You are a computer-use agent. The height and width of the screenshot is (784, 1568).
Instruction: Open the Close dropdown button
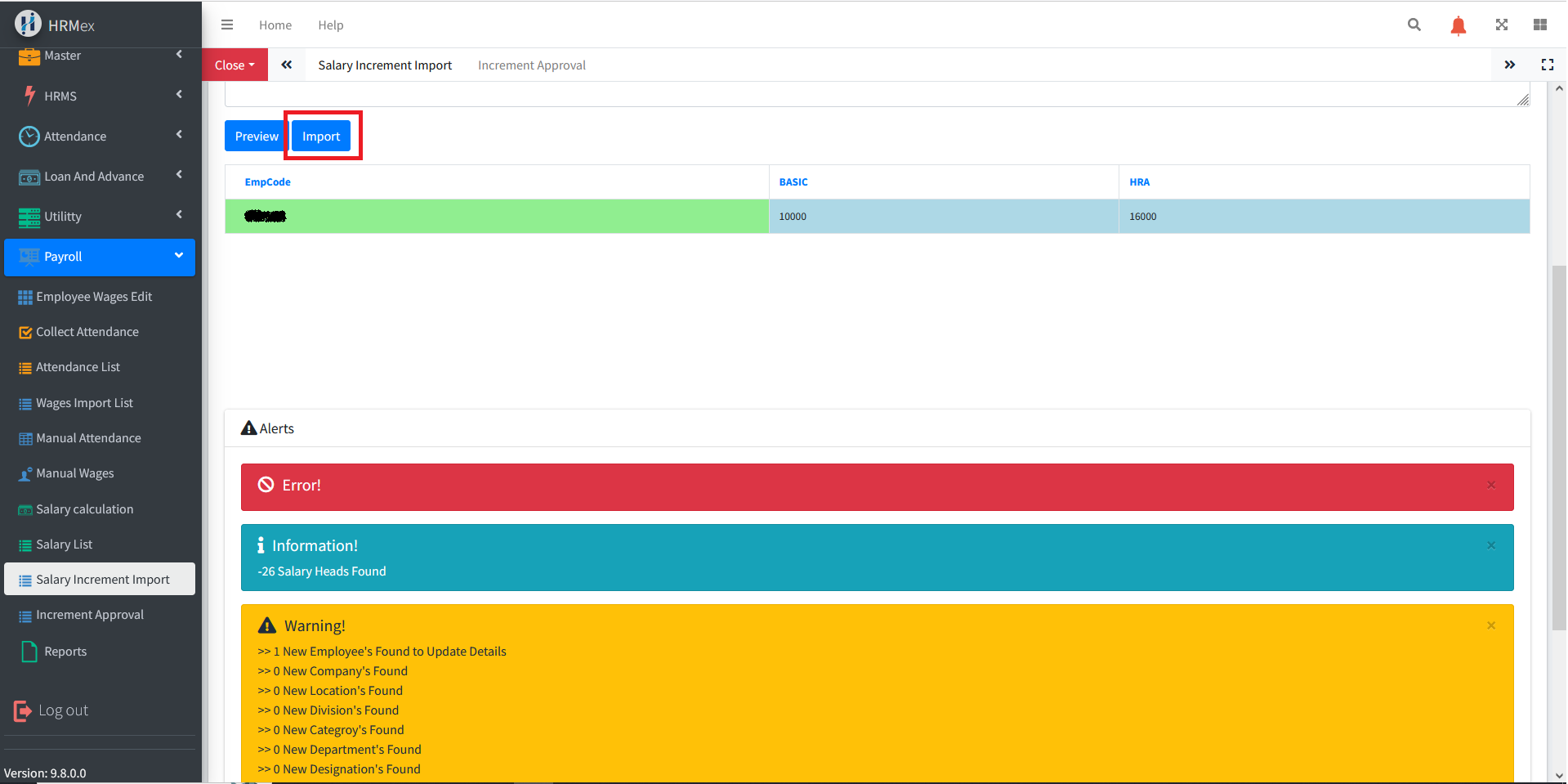tap(235, 65)
